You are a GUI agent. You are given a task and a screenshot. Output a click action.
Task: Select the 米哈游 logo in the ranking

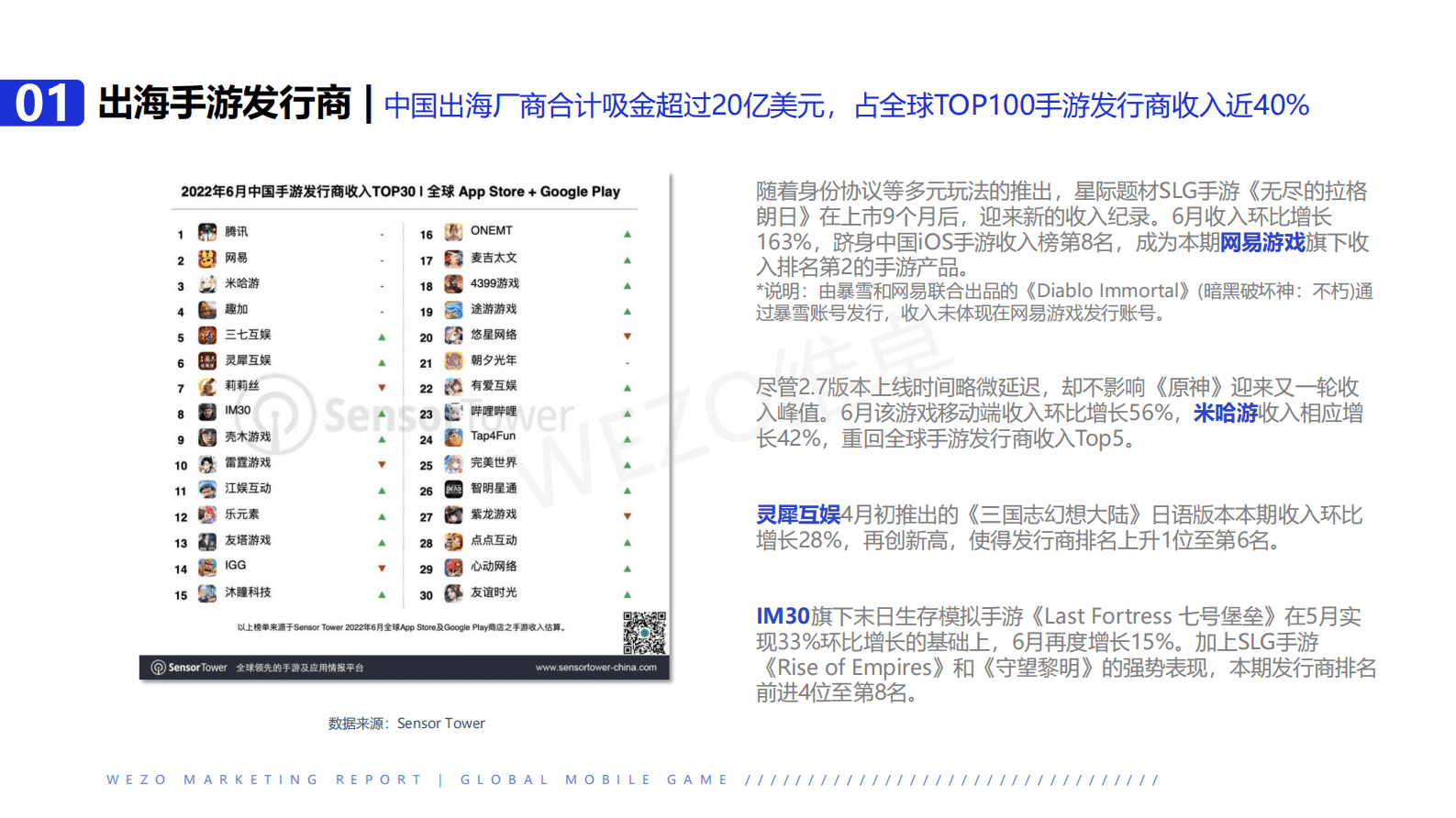(208, 284)
